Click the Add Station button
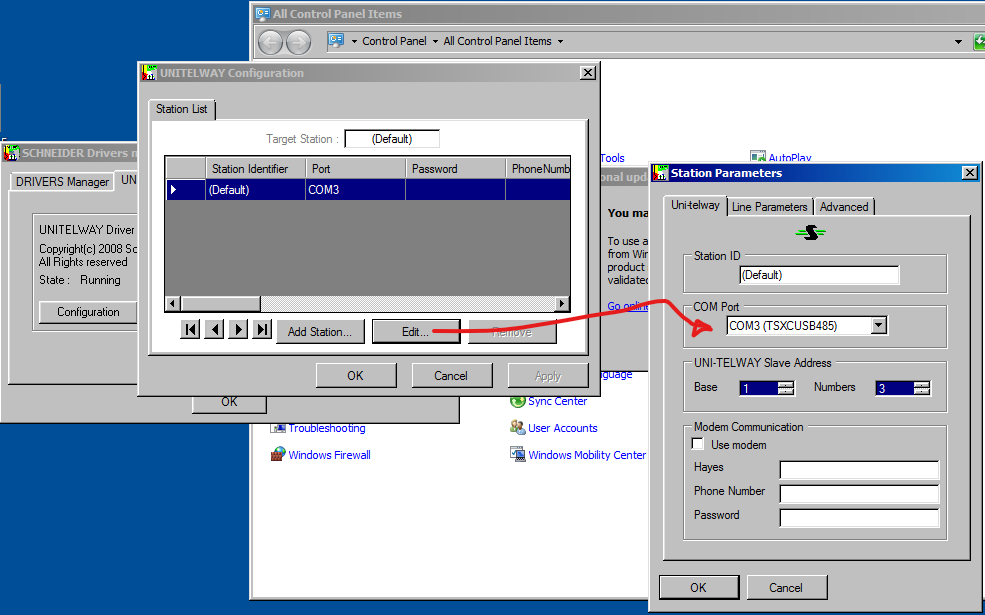Image resolution: width=985 pixels, height=615 pixels. point(319,332)
